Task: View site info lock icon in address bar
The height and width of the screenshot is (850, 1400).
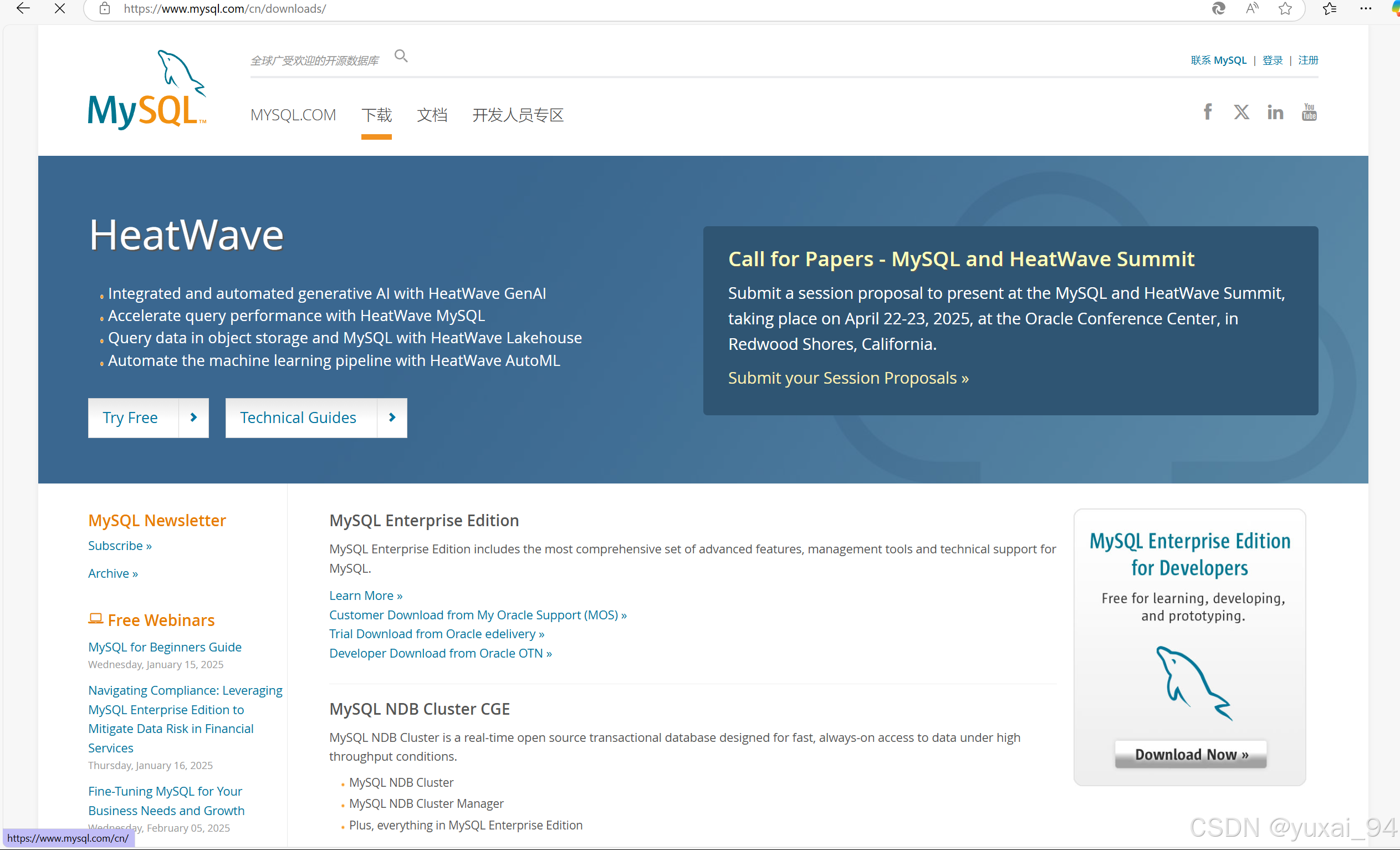Action: (105, 8)
